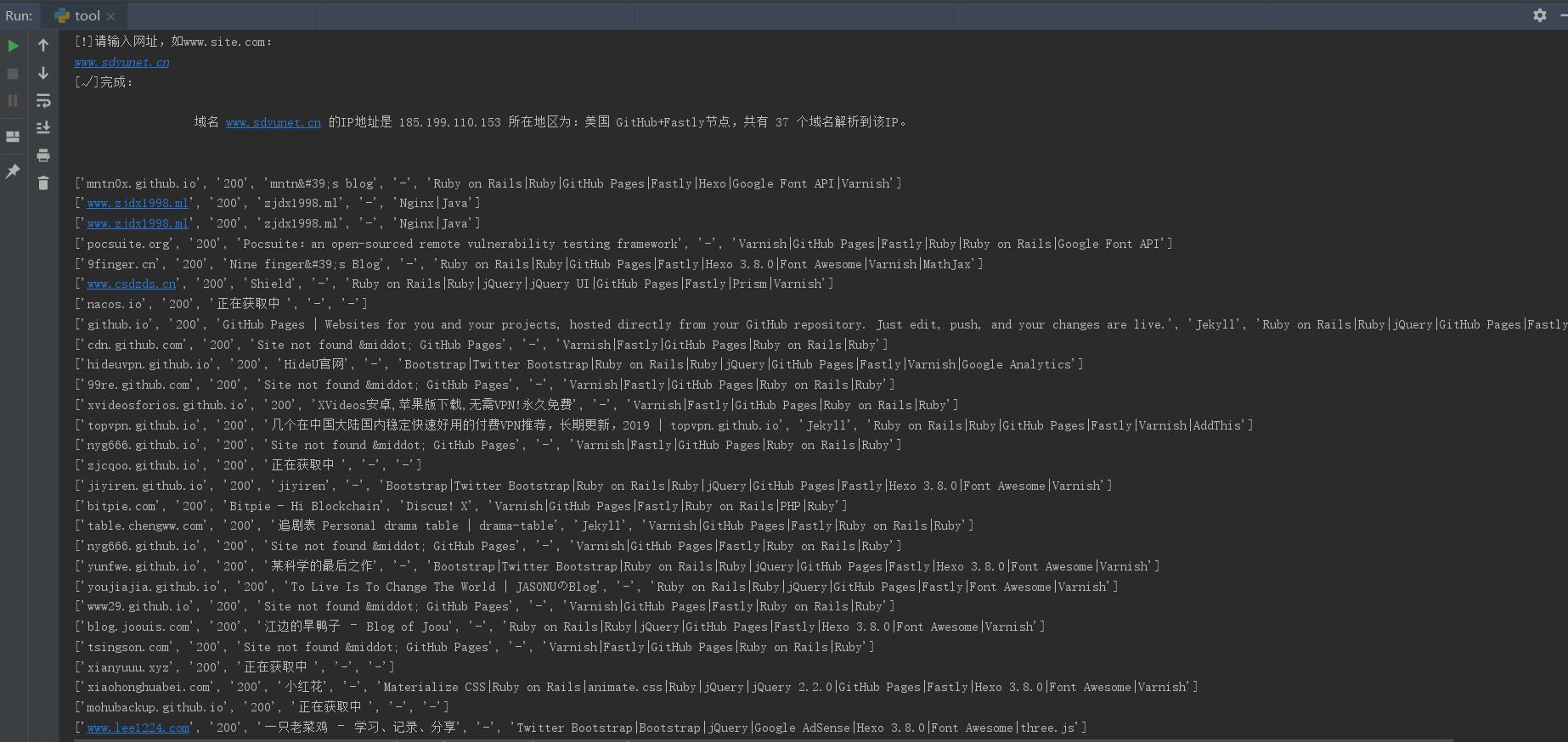The image size is (1568, 742).
Task: Click the 'jiyiren.github.io' result row
Action: click(x=594, y=486)
